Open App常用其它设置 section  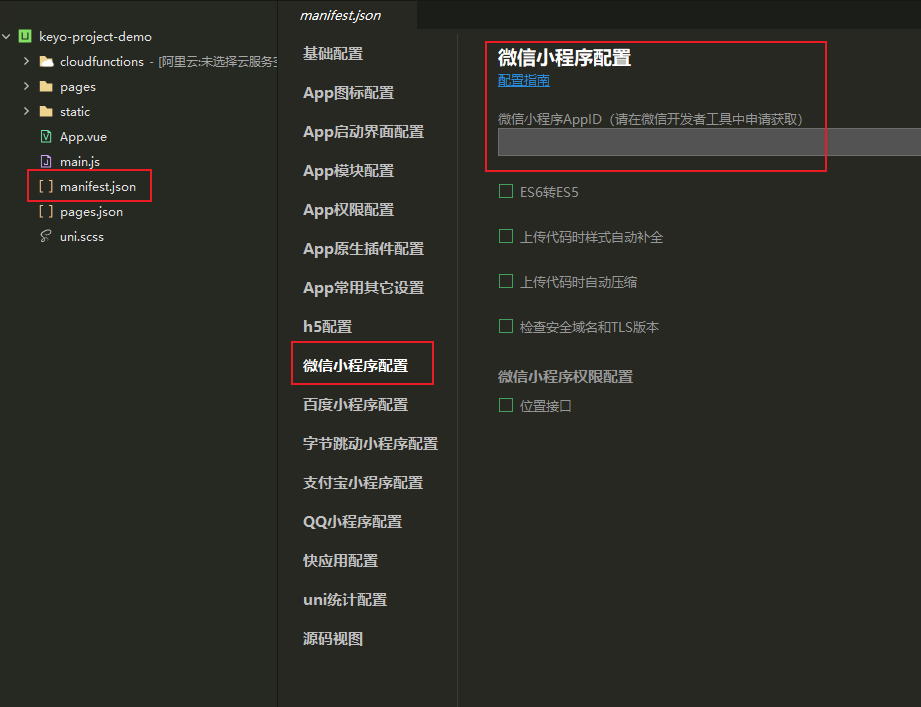[x=364, y=288]
